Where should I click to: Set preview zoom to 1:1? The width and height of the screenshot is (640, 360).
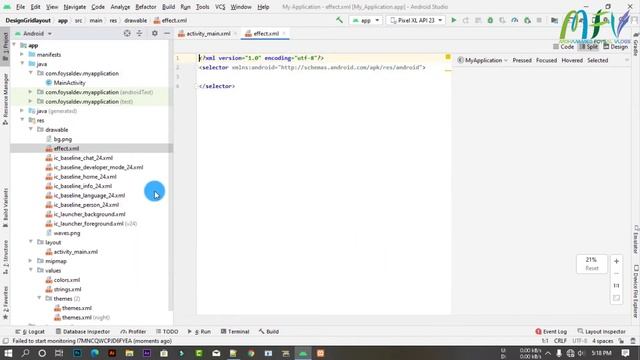coord(616,286)
